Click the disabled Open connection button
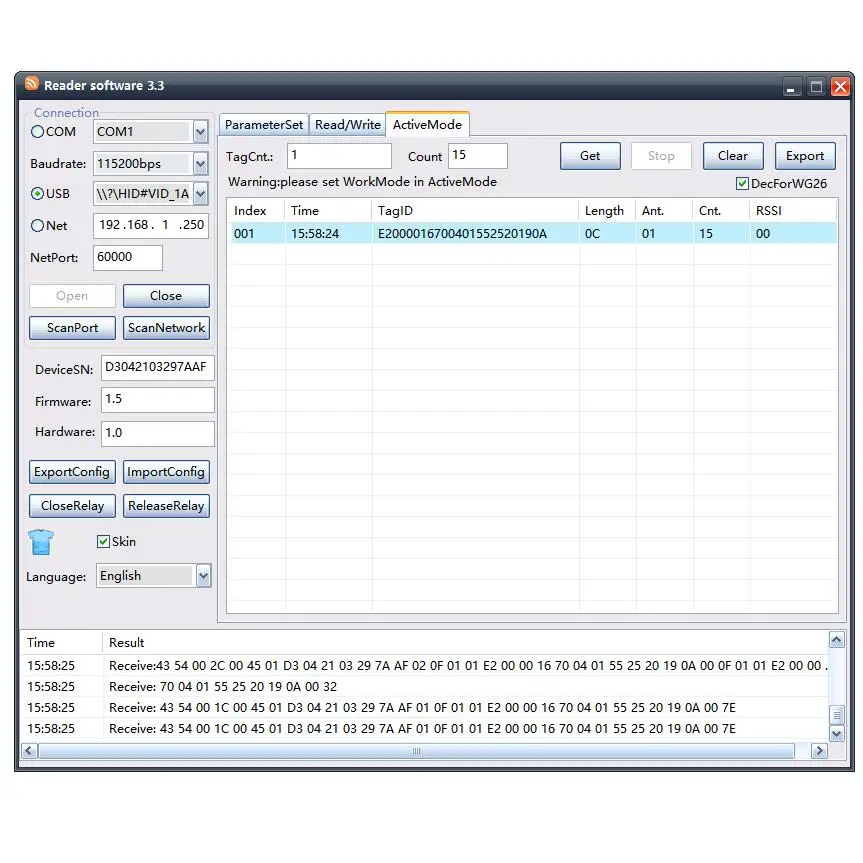Viewport: 863px width, 863px height. [72, 296]
